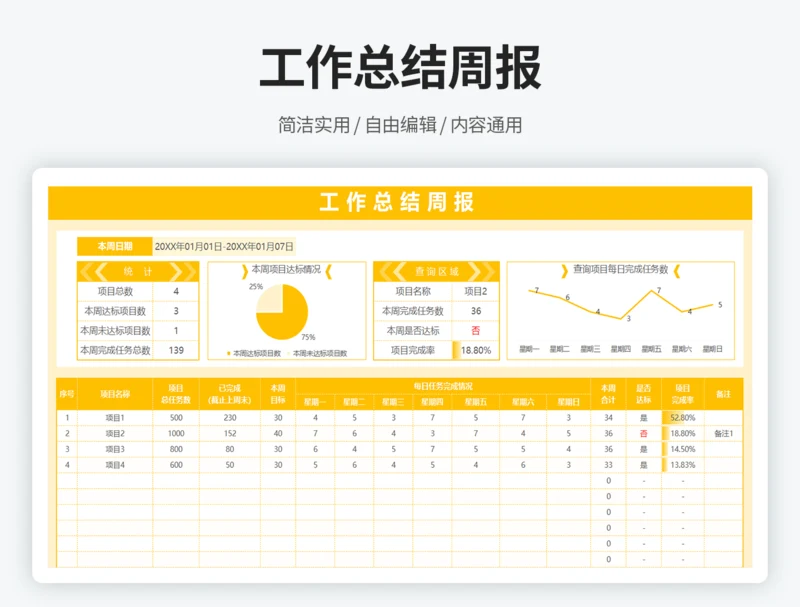Click the 52.80% completion rate cell for 项目1
Image resolution: width=800 pixels, height=607 pixels.
click(x=682, y=418)
